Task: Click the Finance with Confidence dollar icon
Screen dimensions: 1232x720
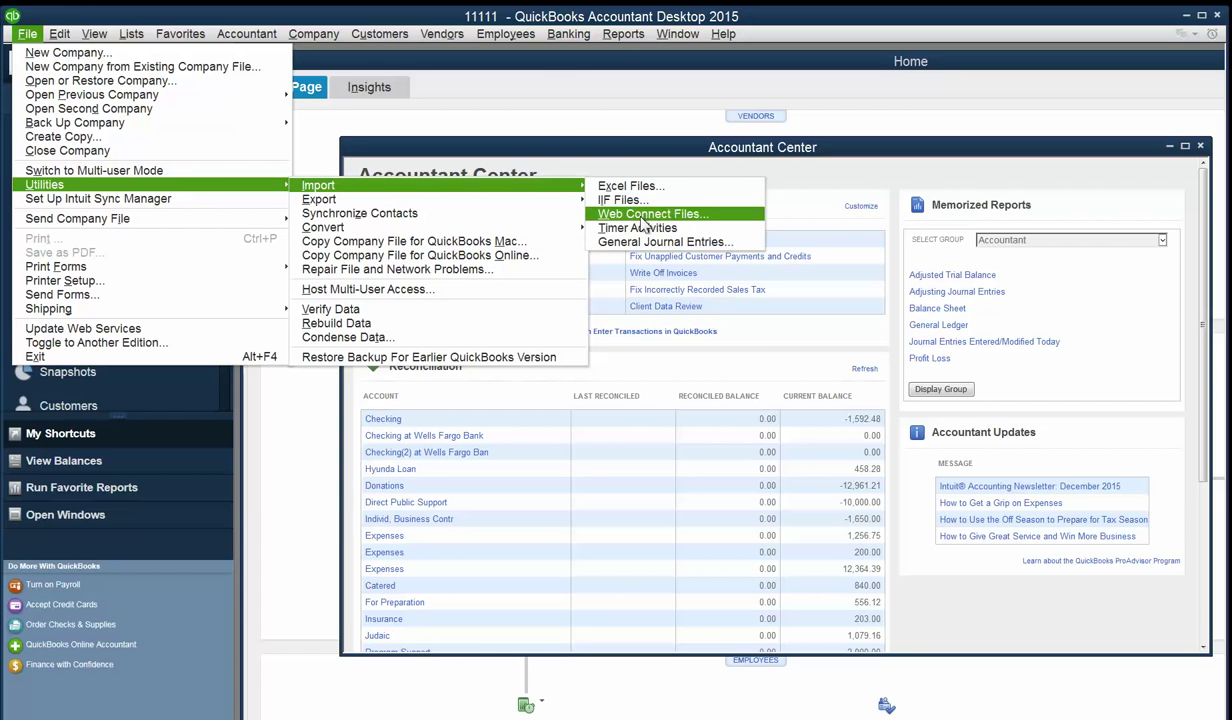Action: click(x=15, y=665)
